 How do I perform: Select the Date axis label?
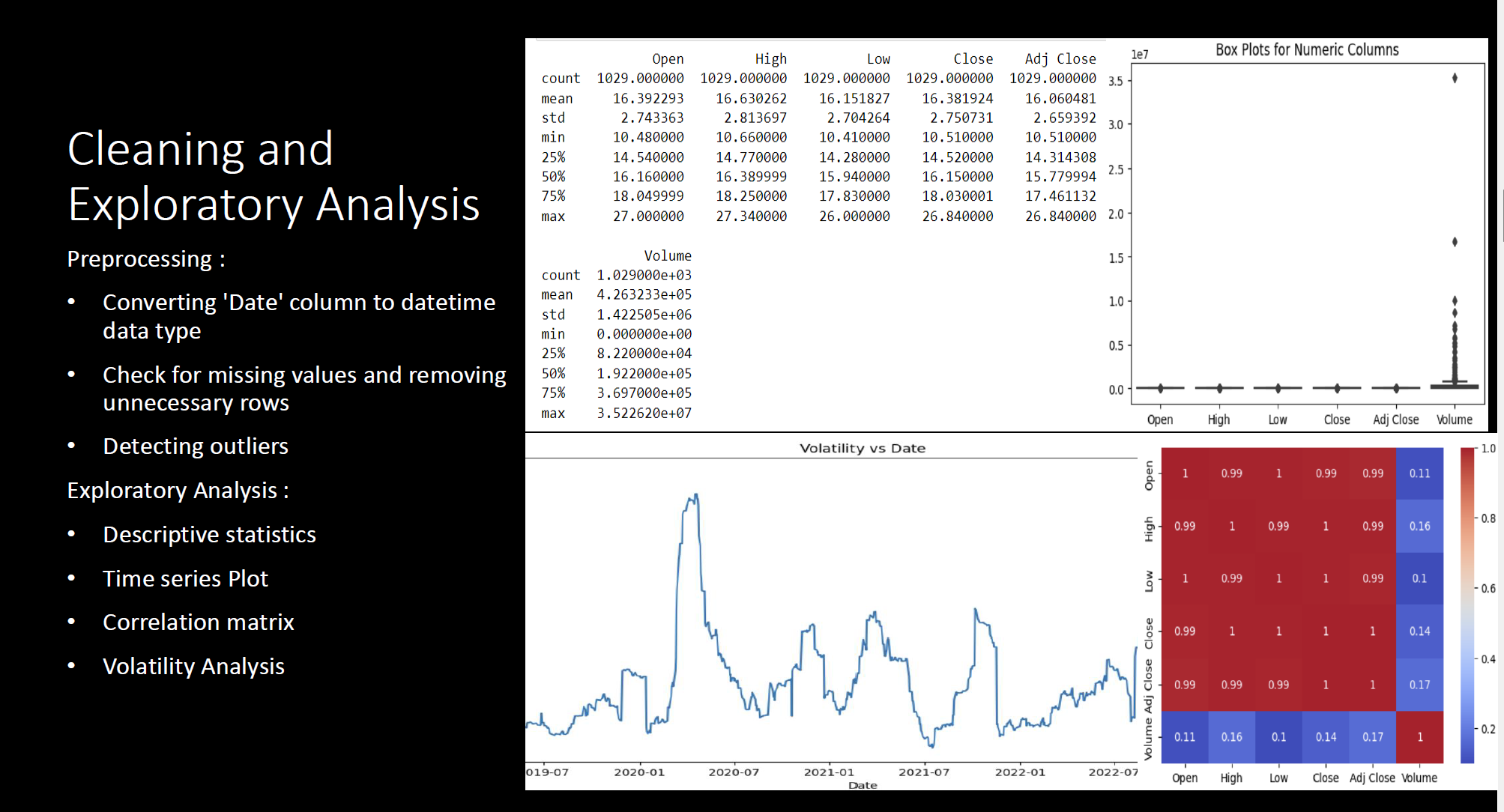click(863, 785)
